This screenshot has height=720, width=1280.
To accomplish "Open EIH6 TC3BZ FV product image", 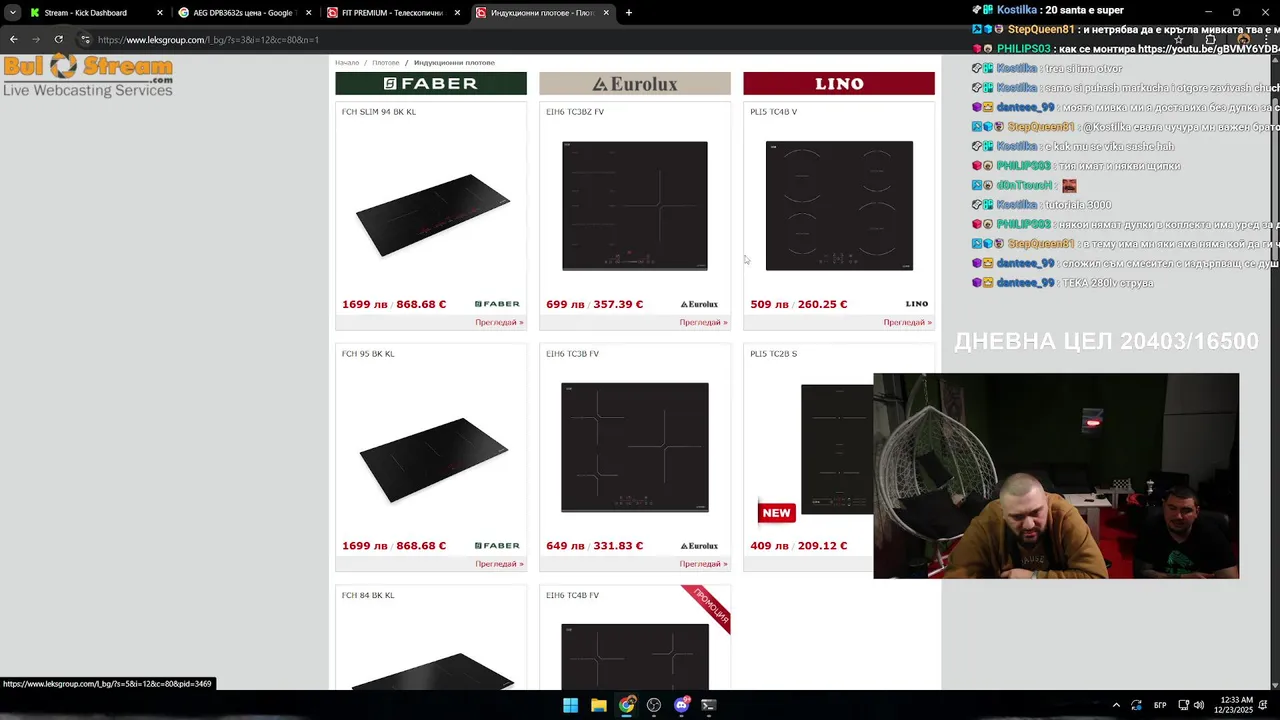I will pyautogui.click(x=635, y=206).
